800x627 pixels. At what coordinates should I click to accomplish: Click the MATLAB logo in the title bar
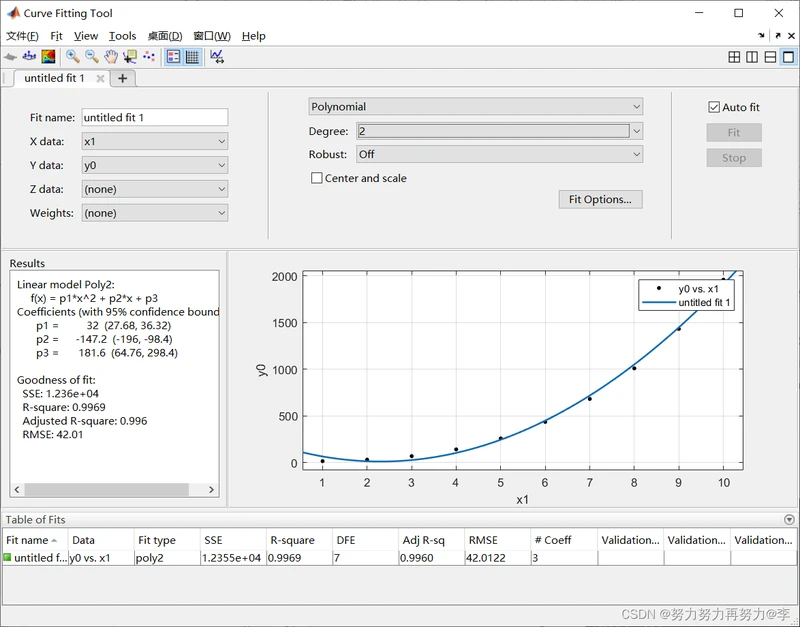(13, 13)
